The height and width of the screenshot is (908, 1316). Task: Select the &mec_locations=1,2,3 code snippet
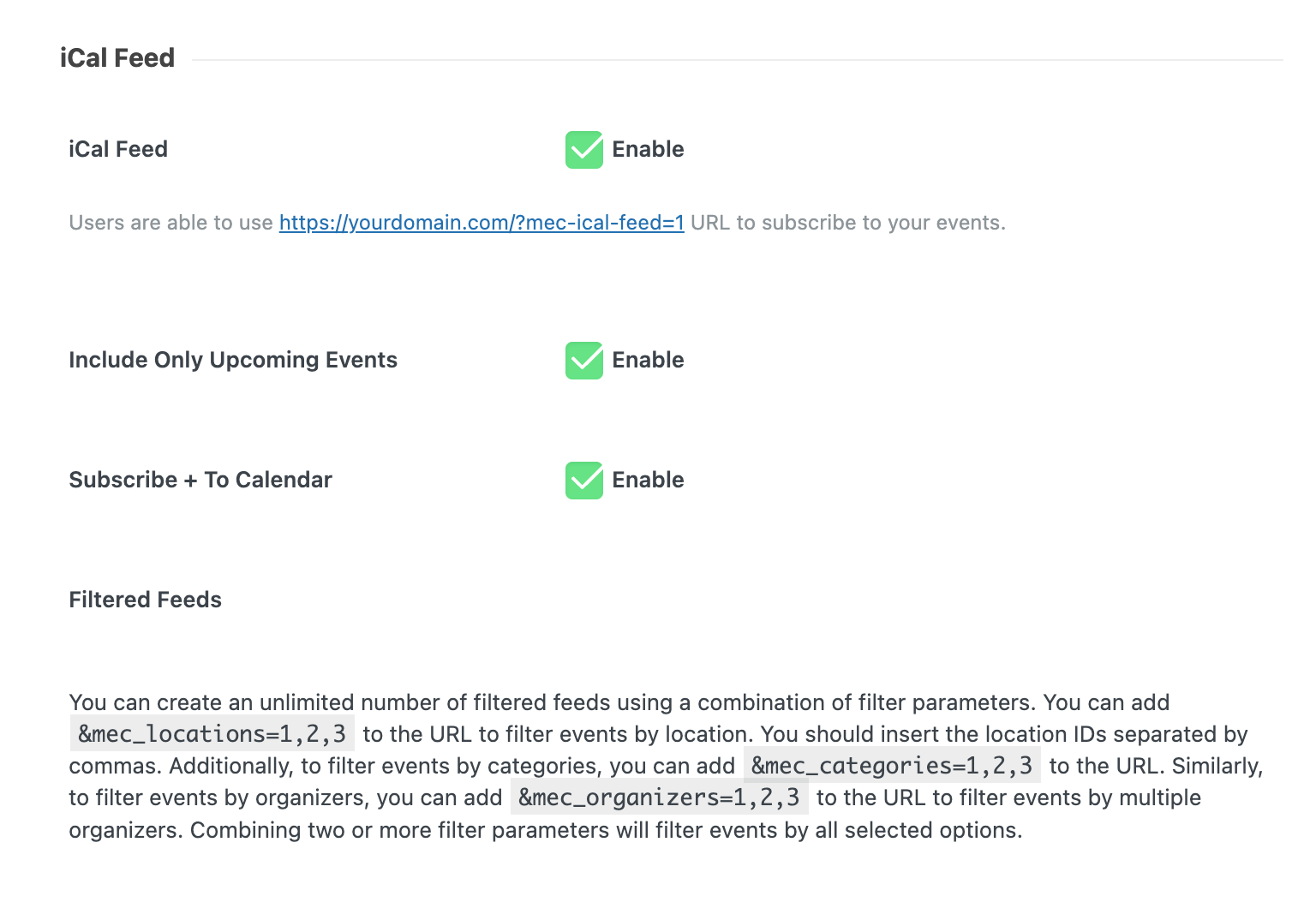point(212,733)
